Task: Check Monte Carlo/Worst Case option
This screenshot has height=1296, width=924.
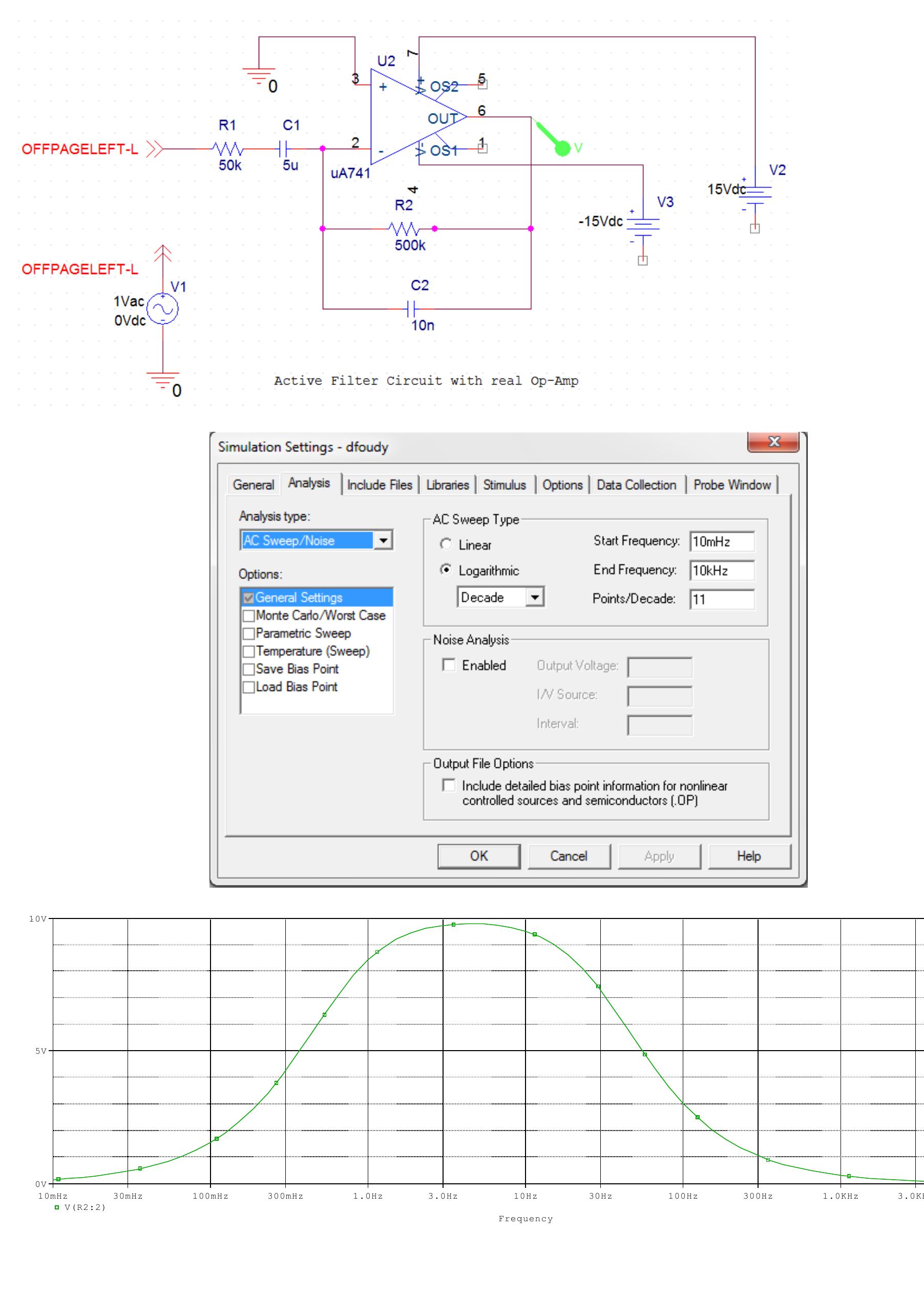Action: 248,616
